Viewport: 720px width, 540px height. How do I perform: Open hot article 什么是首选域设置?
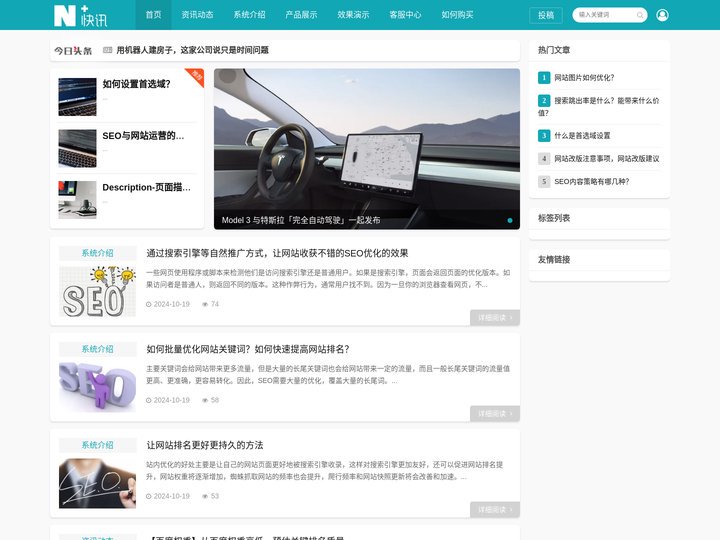pyautogui.click(x=582, y=135)
